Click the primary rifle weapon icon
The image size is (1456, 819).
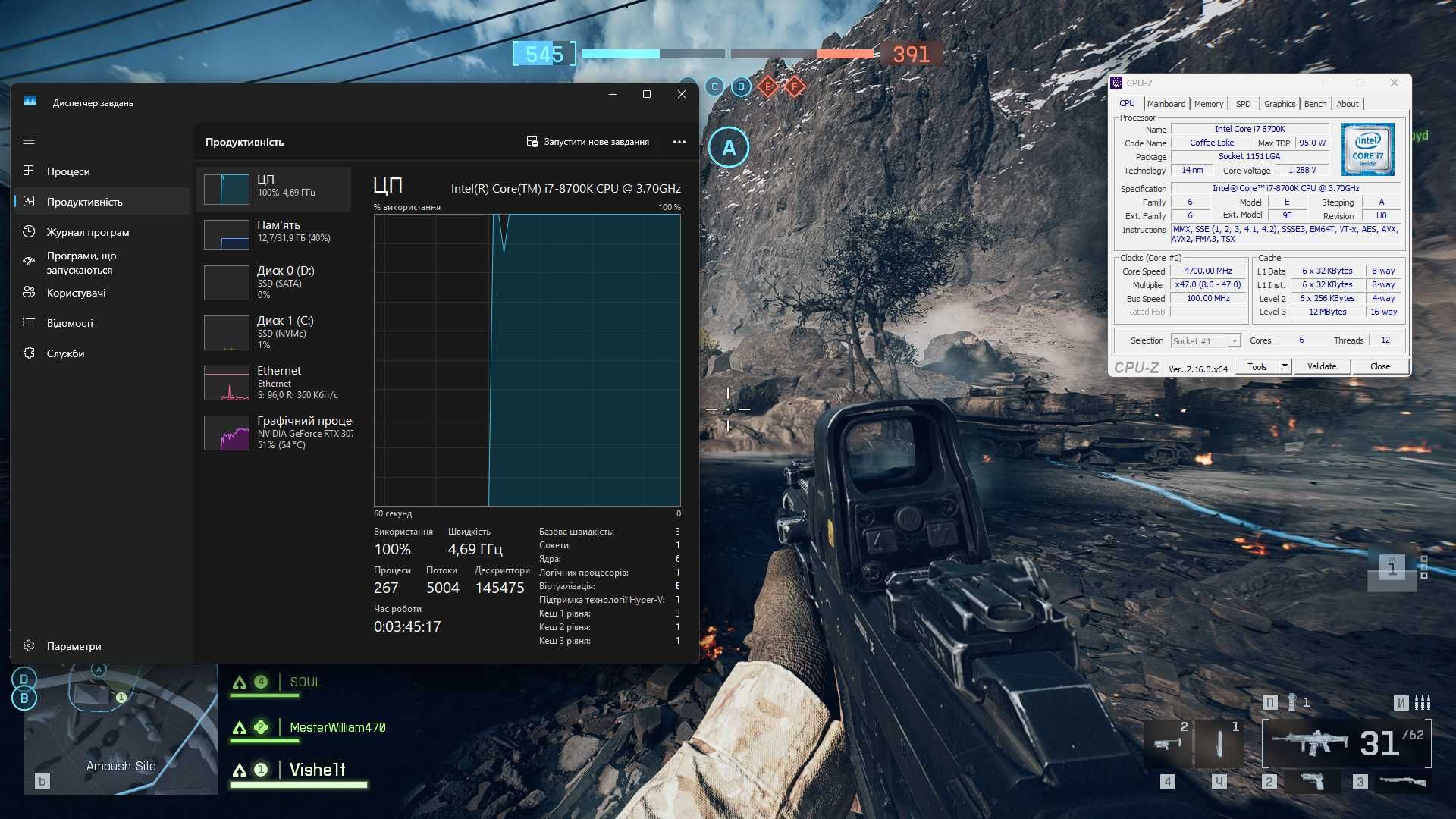coord(1310,743)
